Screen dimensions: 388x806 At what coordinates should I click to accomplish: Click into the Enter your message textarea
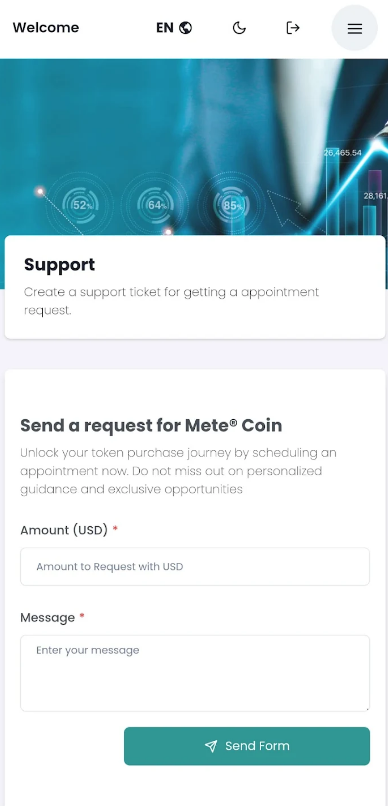coord(195,673)
